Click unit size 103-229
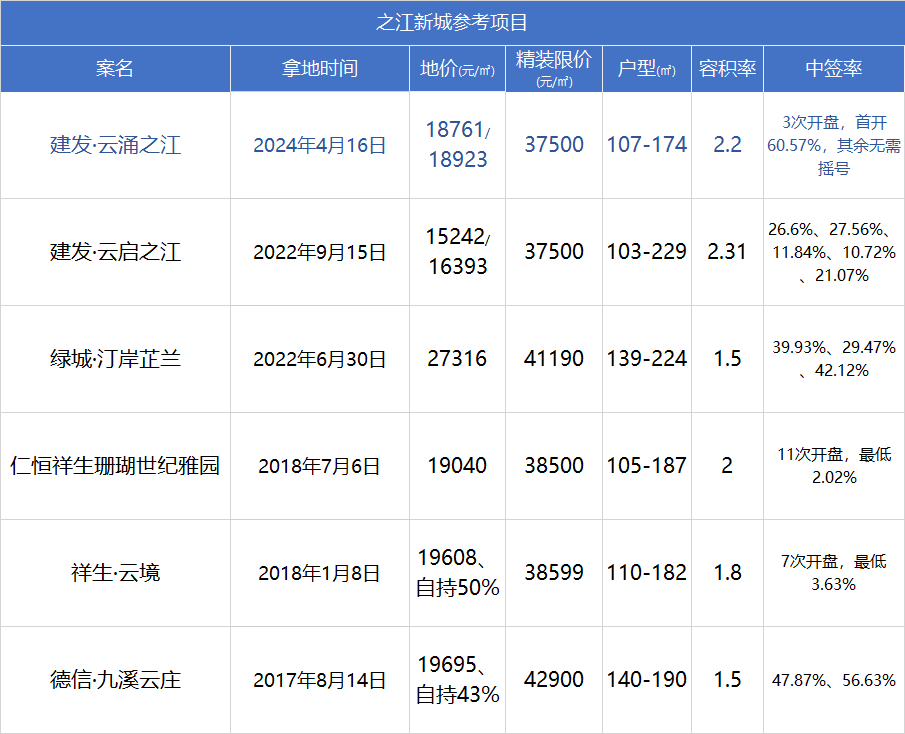The height and width of the screenshot is (734, 905). 646,252
